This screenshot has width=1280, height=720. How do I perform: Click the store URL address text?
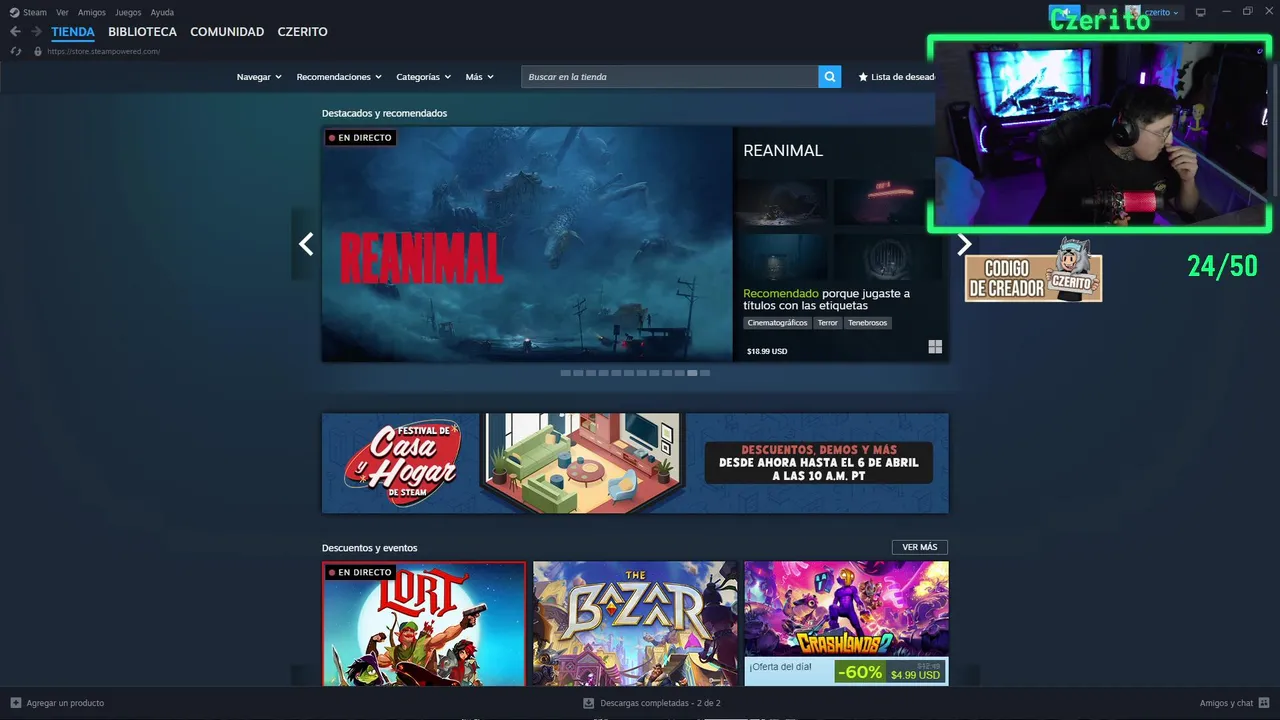click(104, 51)
